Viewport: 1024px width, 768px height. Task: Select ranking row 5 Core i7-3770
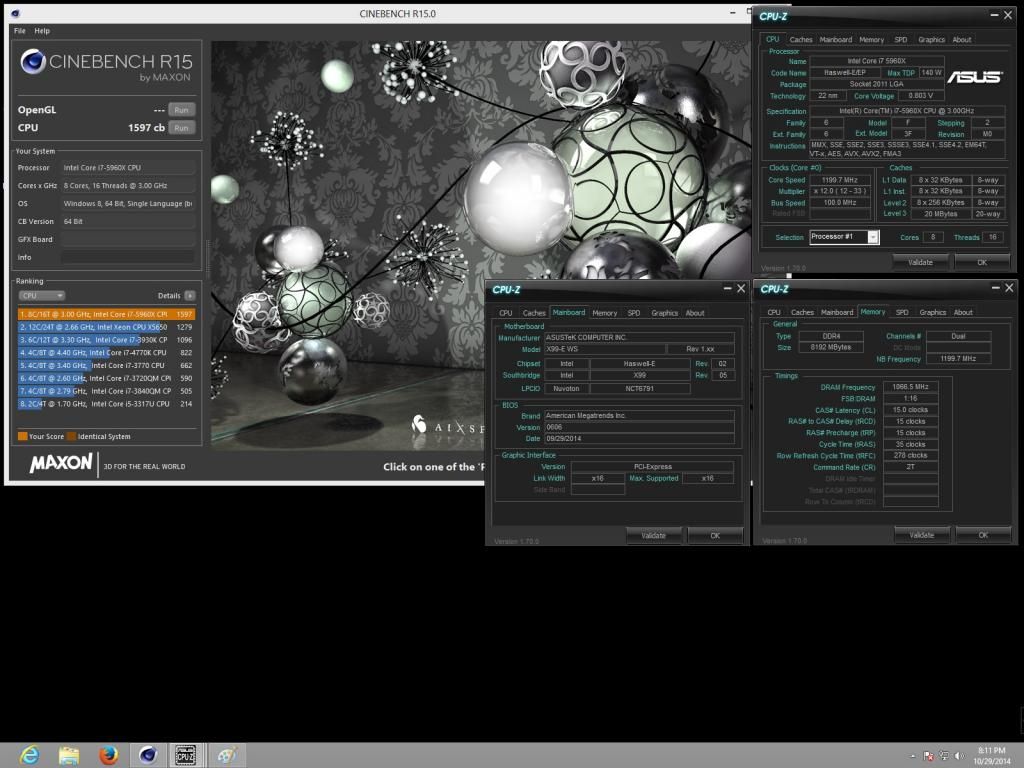pyautogui.click(x=106, y=366)
